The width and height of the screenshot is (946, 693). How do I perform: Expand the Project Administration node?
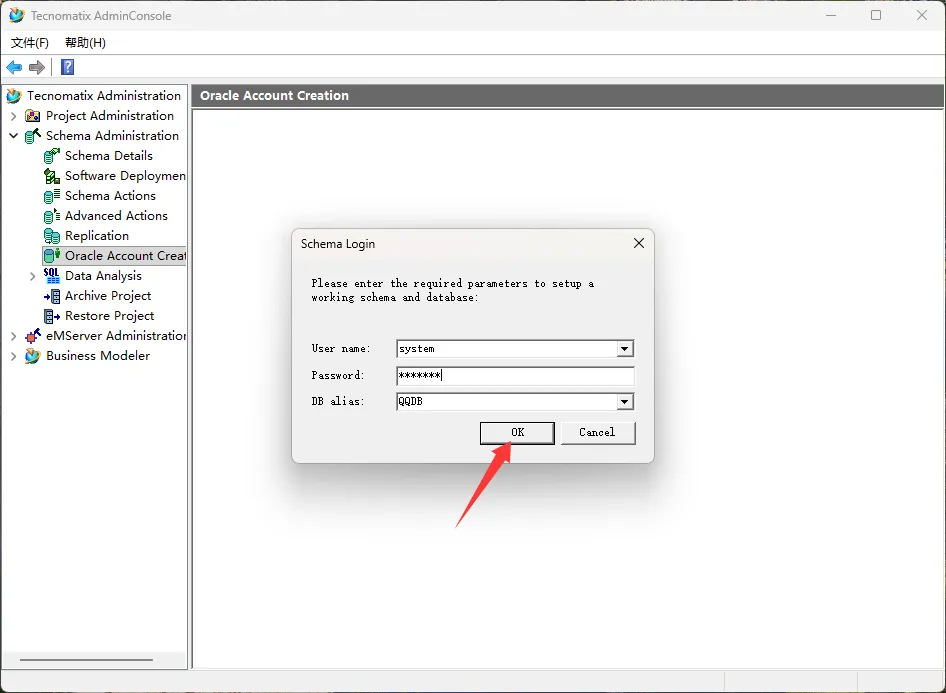pos(13,116)
